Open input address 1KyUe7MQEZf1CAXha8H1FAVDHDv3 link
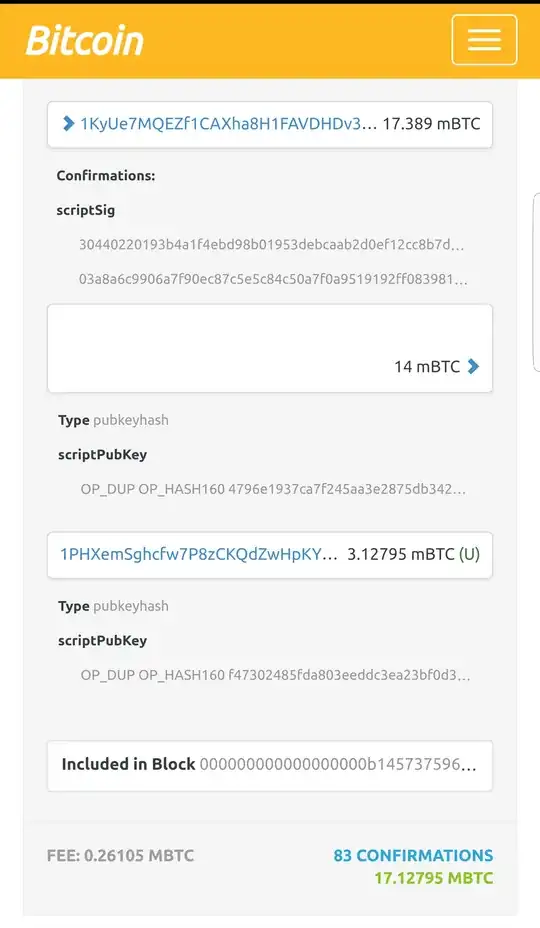This screenshot has height=928, width=540. (229, 123)
